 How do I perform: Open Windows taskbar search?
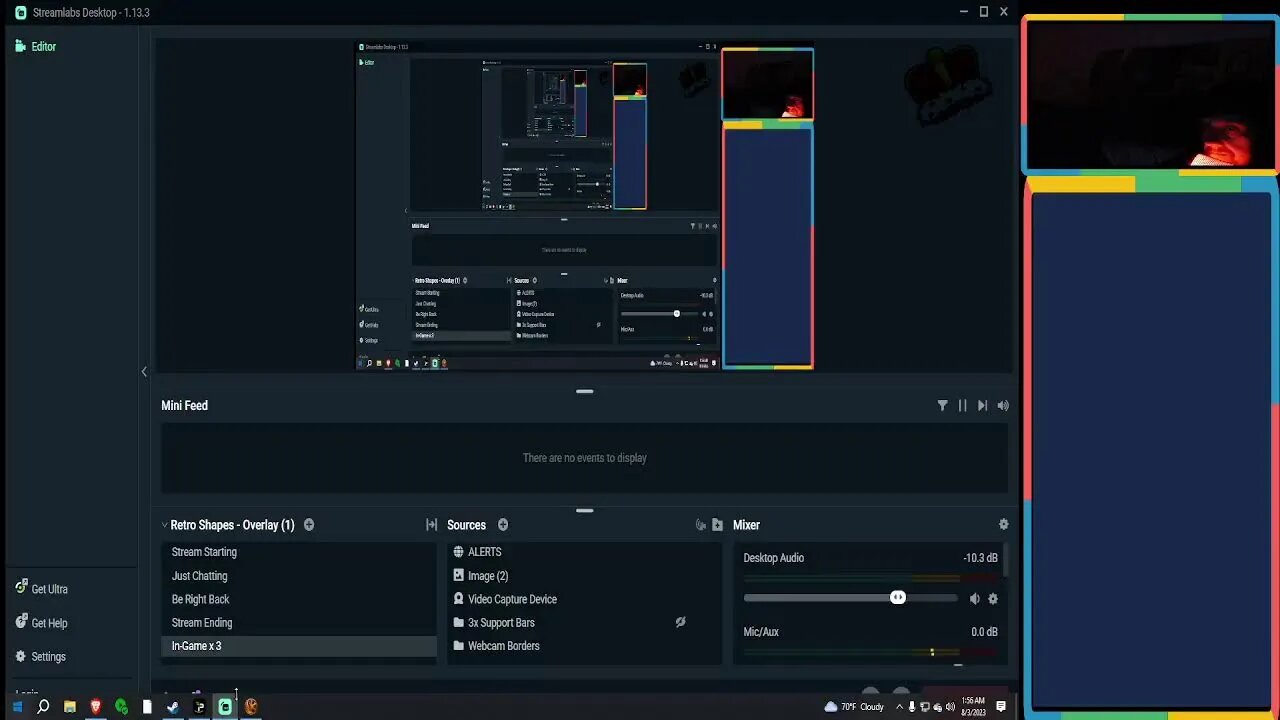click(x=43, y=707)
